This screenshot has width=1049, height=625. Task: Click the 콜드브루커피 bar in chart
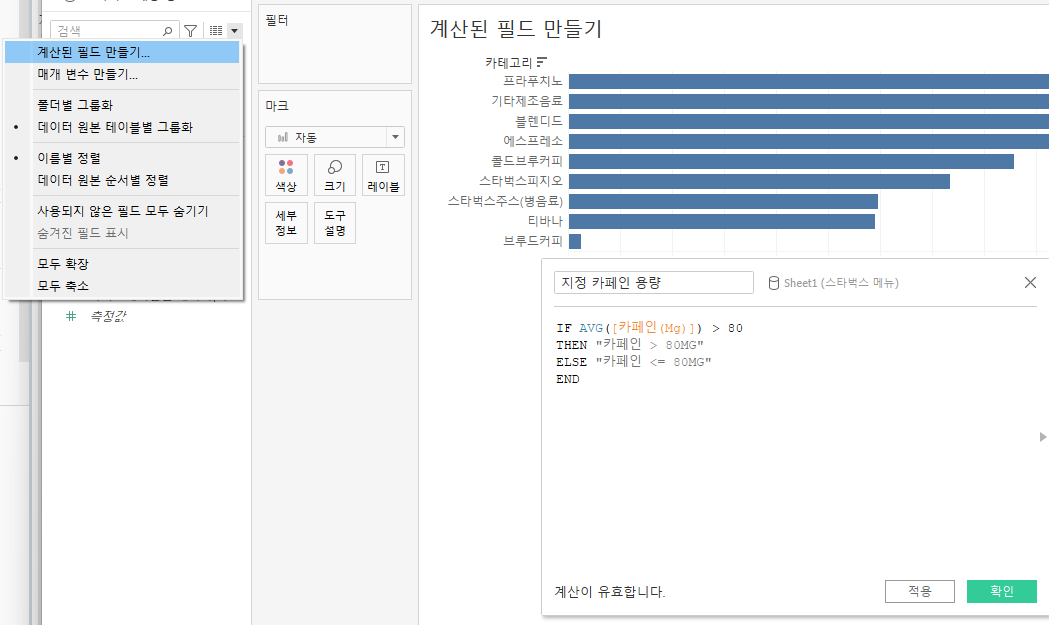(x=791, y=161)
